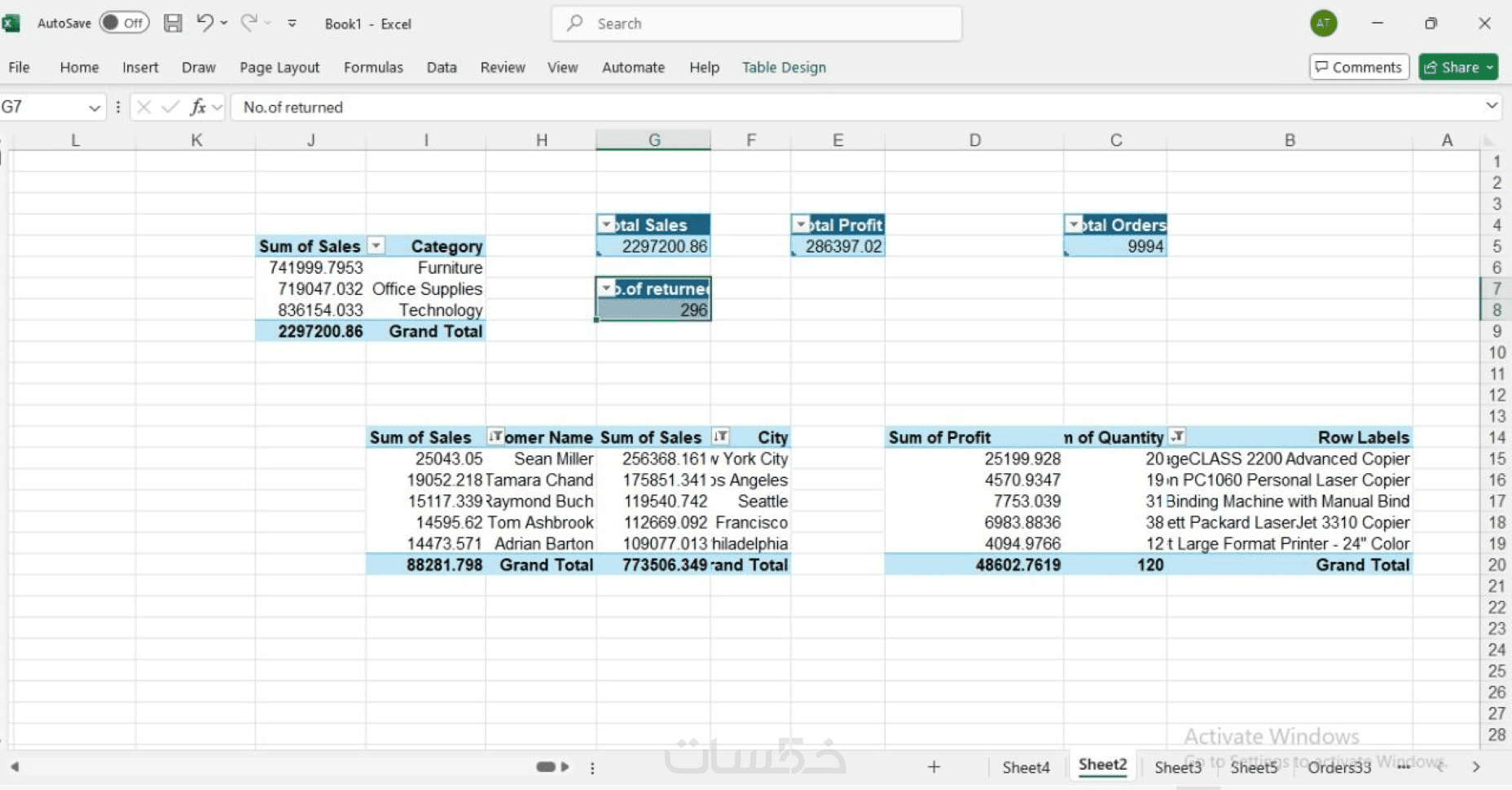Click into the Search box
Screen dimensions: 1512x790
click(x=757, y=24)
